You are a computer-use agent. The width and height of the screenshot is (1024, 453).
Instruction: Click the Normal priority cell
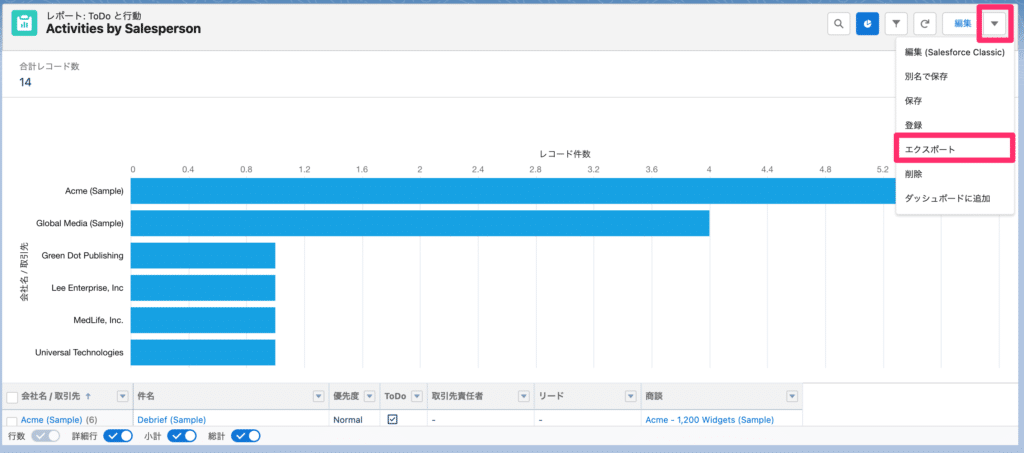[347, 420]
